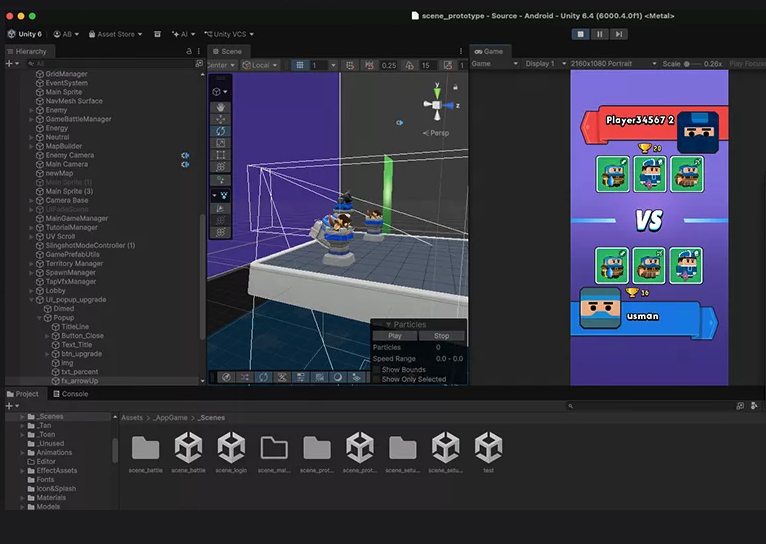Expand the GameBattleManager hierarchy item

tap(31, 119)
